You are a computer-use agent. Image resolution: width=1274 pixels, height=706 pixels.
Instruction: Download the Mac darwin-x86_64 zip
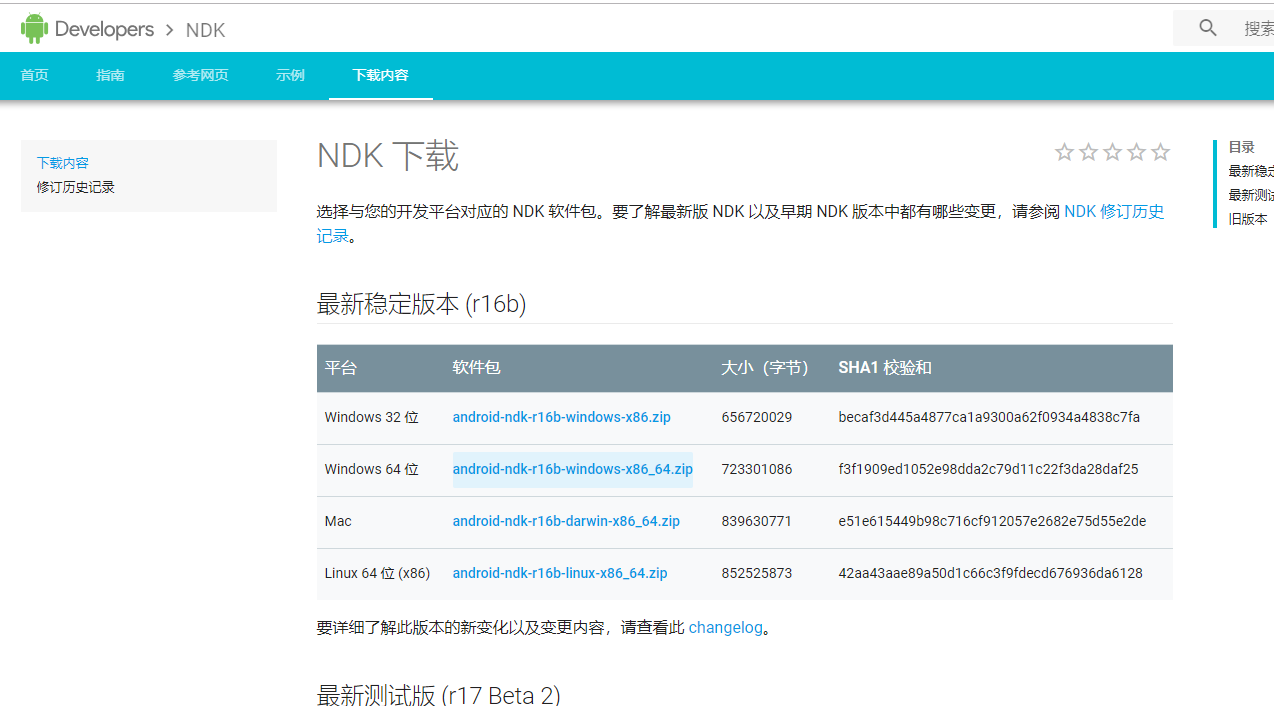566,521
